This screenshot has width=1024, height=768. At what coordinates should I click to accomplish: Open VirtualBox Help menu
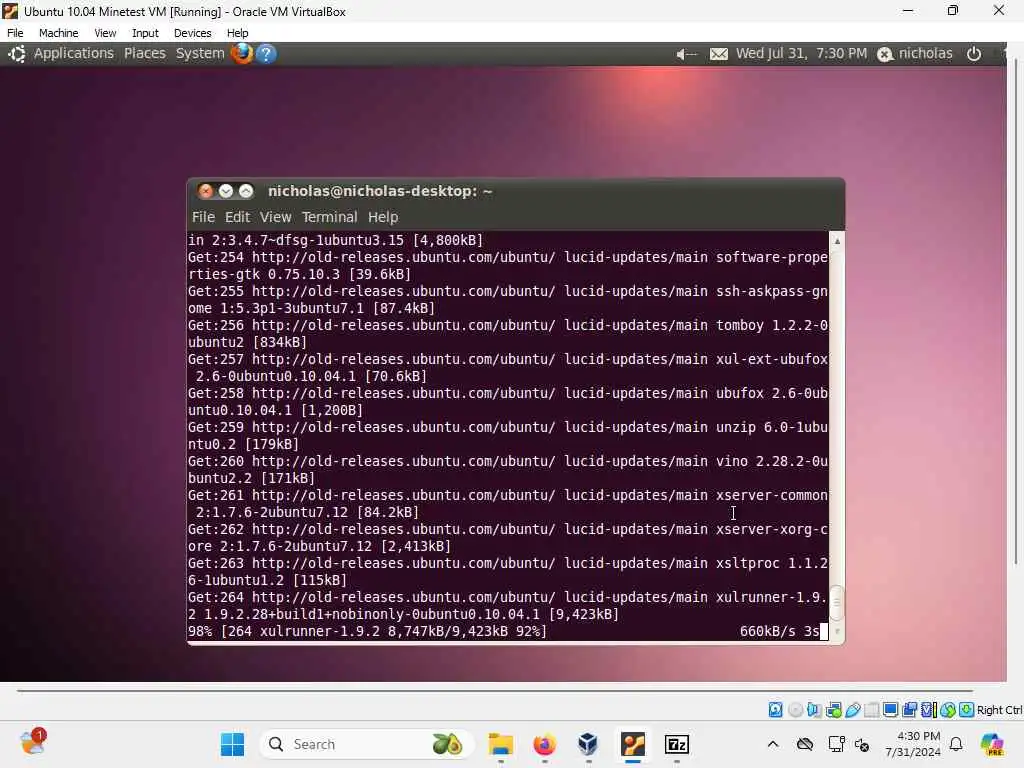coord(238,33)
